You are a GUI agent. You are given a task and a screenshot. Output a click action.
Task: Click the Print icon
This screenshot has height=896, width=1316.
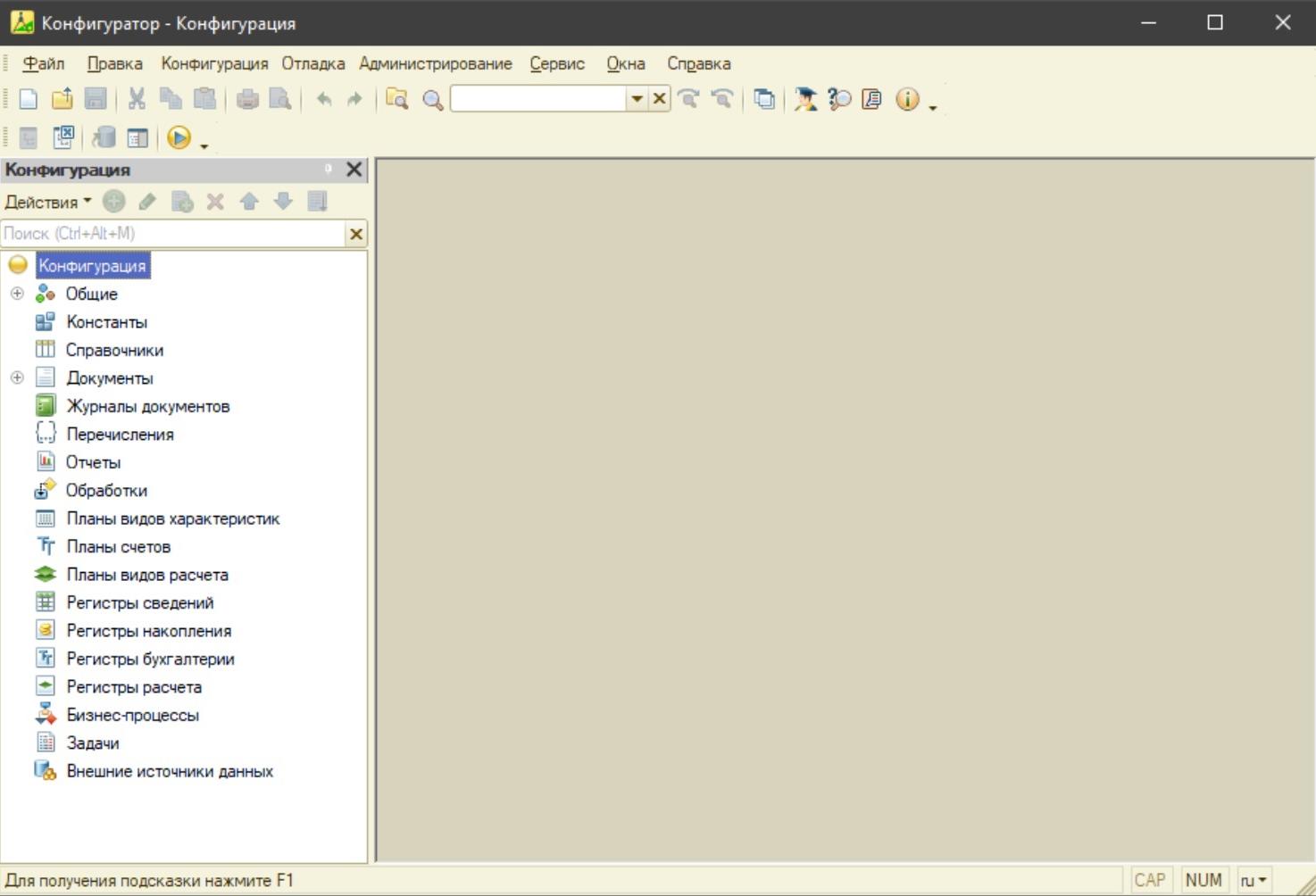(247, 99)
